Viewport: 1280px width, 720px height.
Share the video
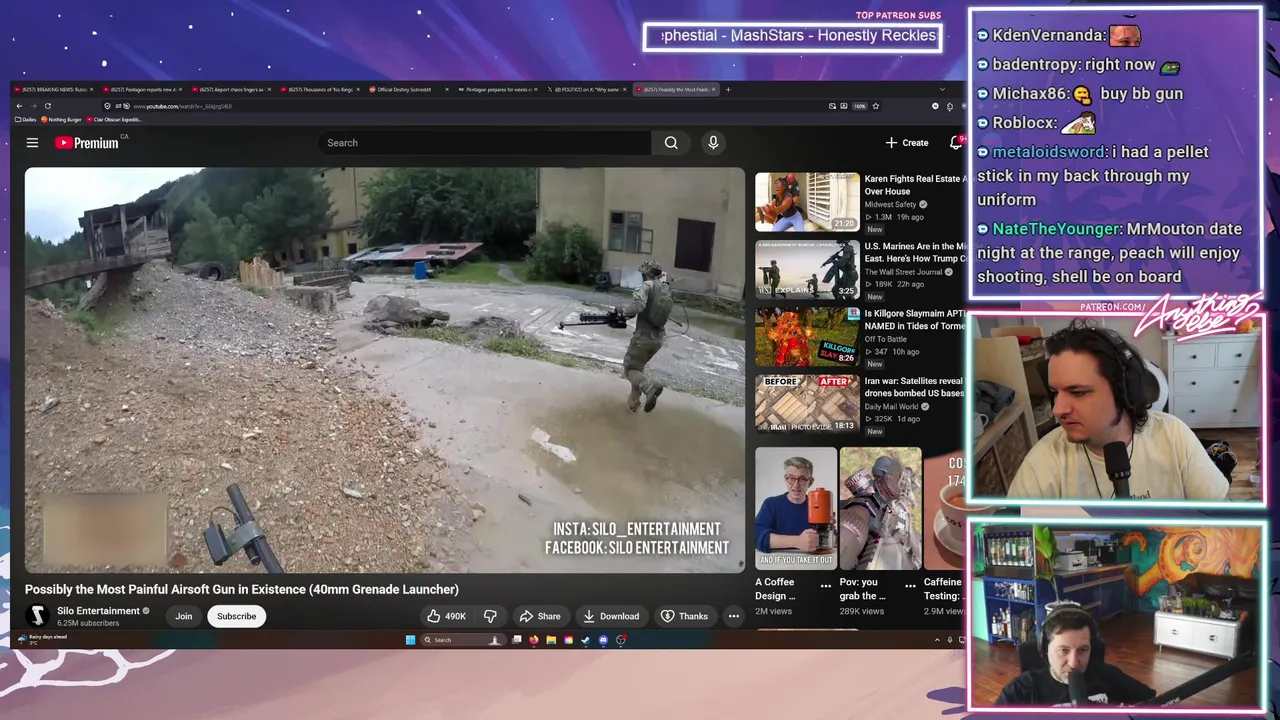click(540, 616)
